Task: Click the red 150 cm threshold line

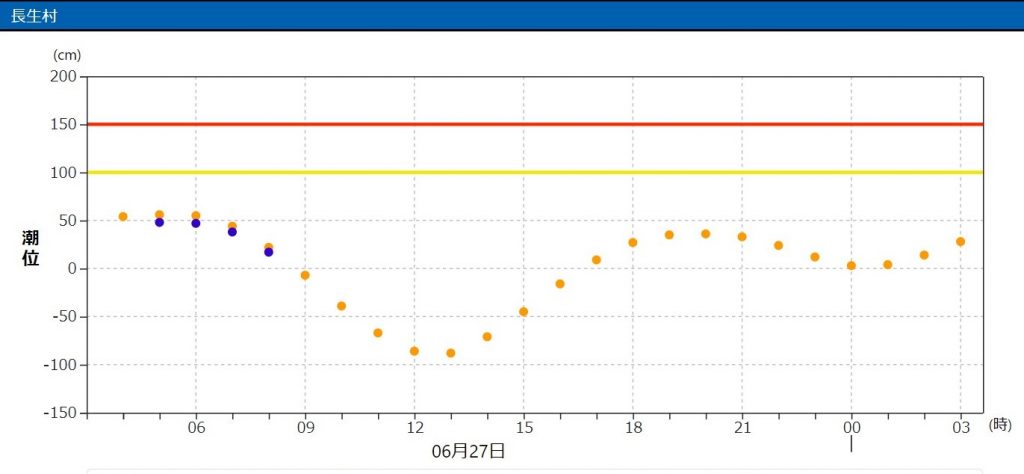Action: click(x=535, y=124)
